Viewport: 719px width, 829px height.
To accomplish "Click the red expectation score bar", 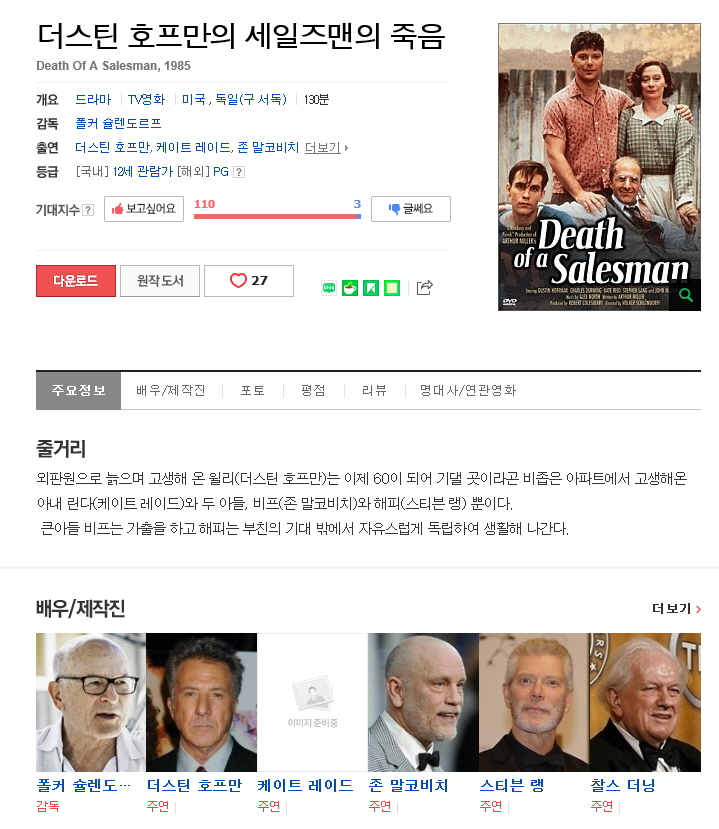I will point(275,216).
